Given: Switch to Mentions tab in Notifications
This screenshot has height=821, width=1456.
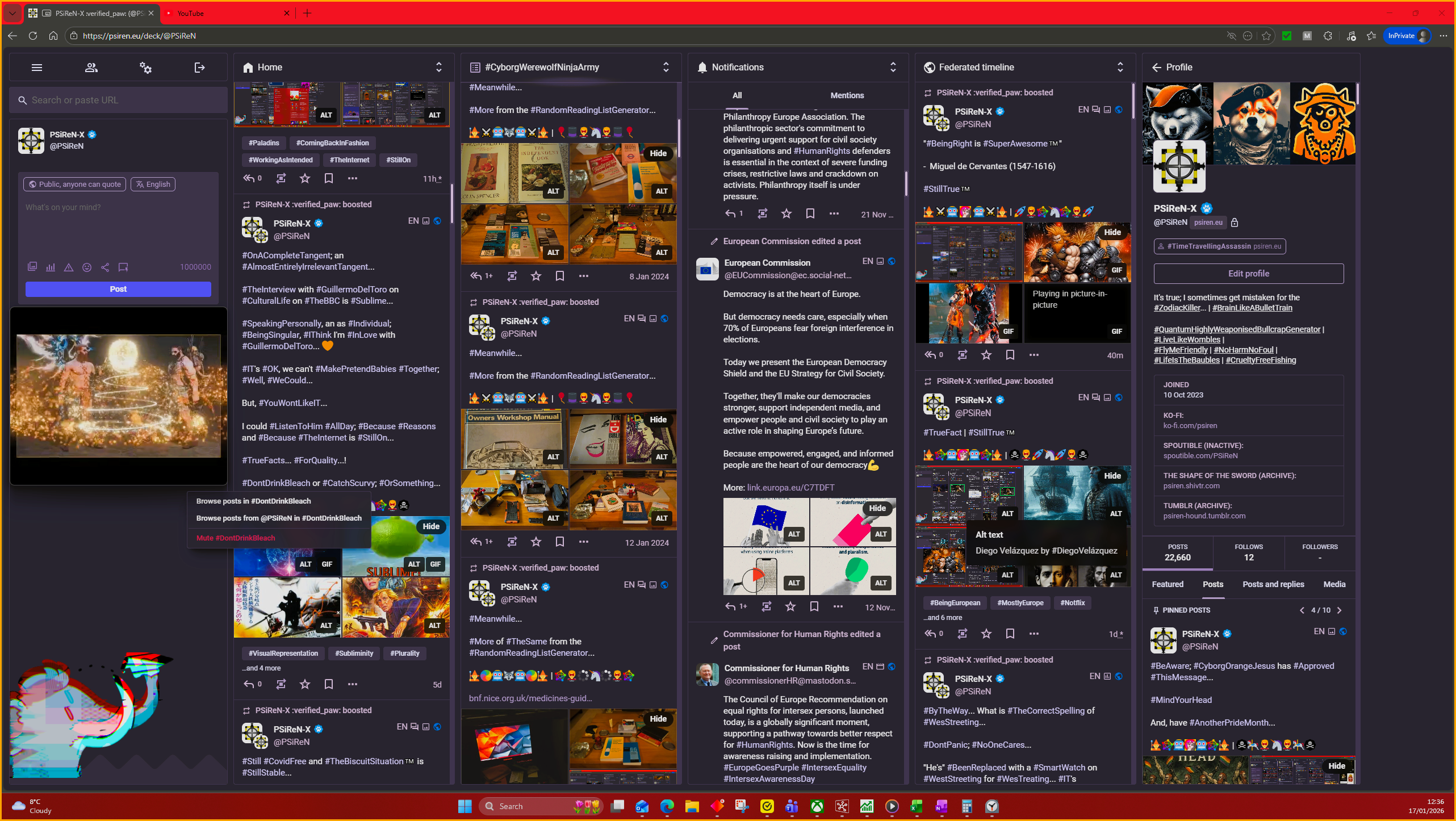Looking at the screenshot, I should coord(847,95).
